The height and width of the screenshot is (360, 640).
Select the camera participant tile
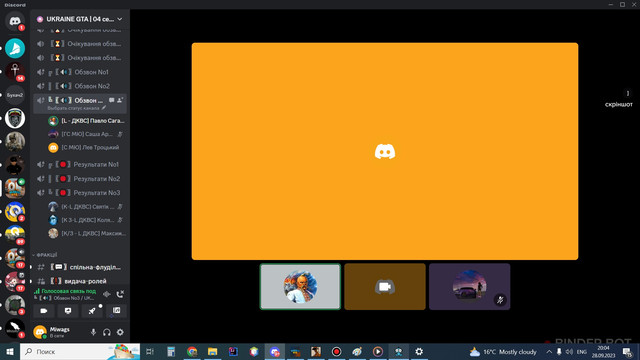(x=385, y=287)
